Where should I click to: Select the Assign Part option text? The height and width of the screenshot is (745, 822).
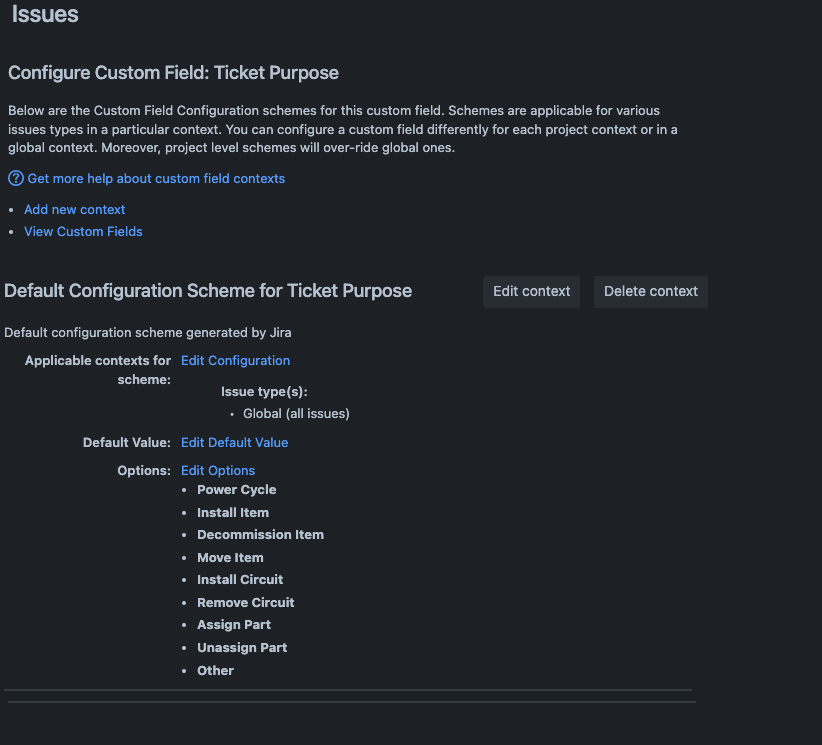[x=234, y=624]
